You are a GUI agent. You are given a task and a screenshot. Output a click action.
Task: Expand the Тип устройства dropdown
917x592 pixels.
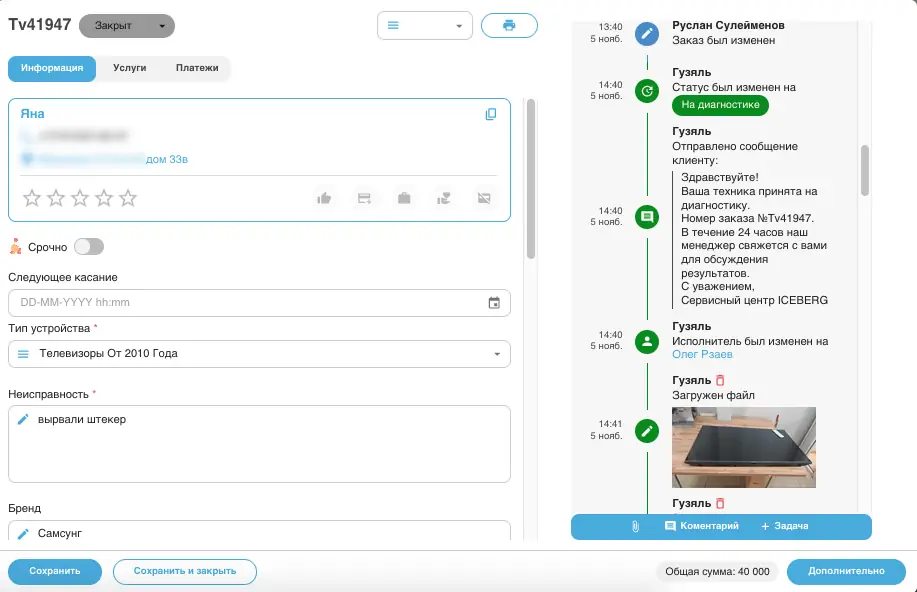pyautogui.click(x=497, y=354)
